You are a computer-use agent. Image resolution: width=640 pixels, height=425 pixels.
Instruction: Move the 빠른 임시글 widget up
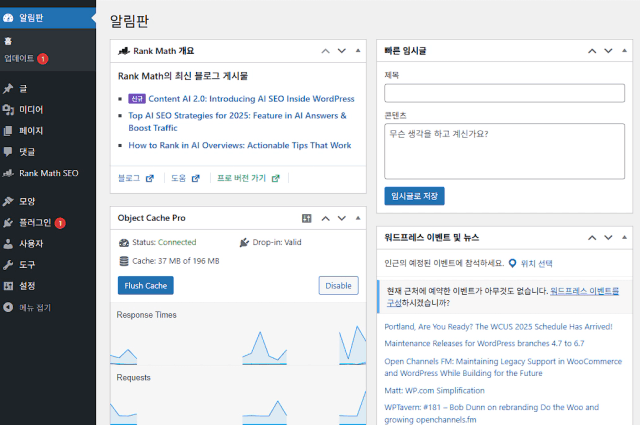click(x=592, y=51)
